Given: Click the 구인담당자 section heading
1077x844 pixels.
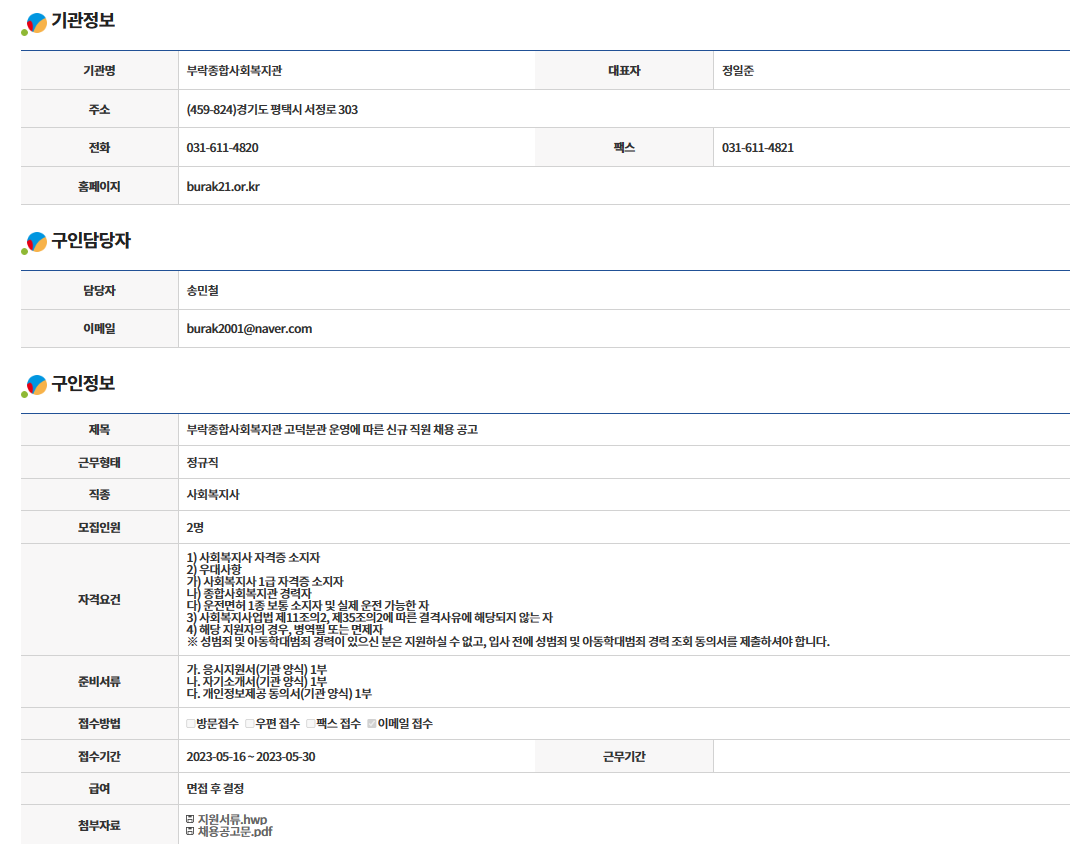Looking at the screenshot, I should [91, 240].
